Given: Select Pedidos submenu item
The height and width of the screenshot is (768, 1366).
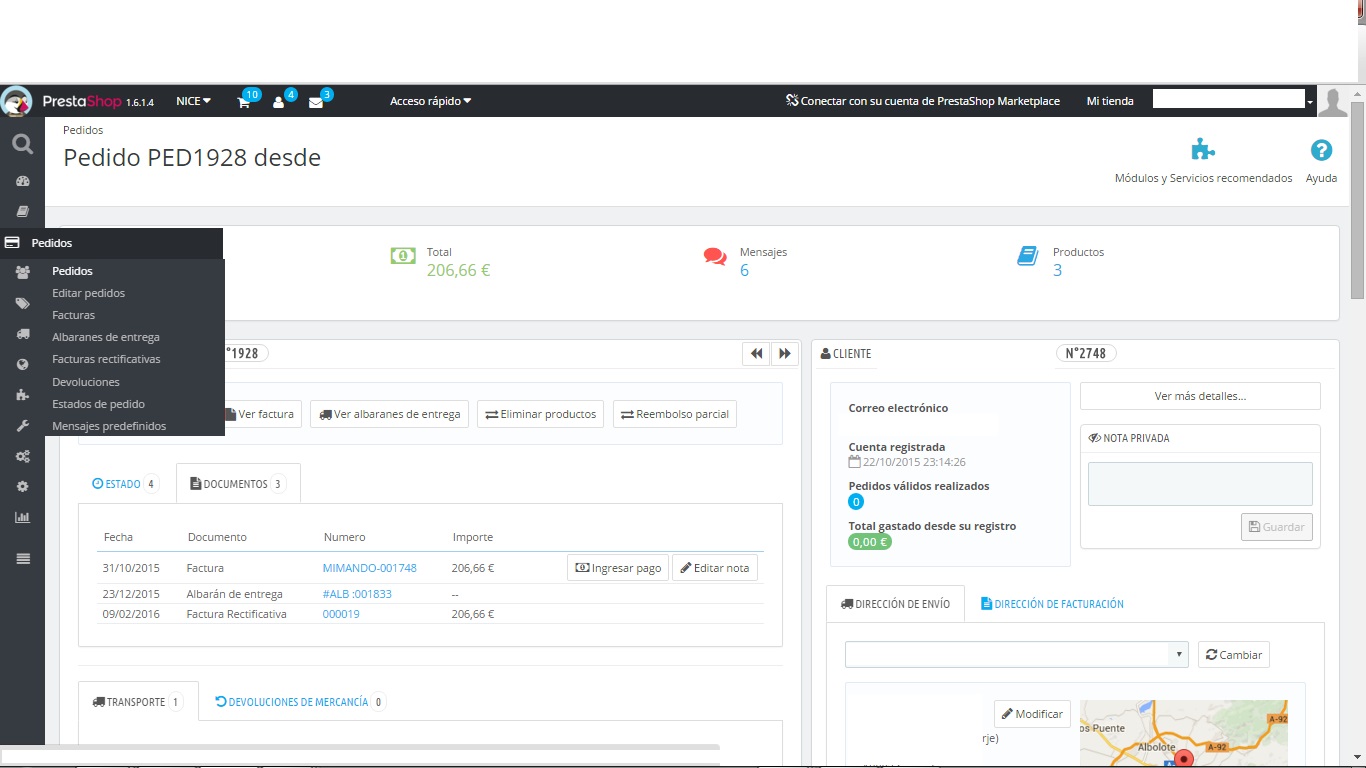Looking at the screenshot, I should click(73, 271).
